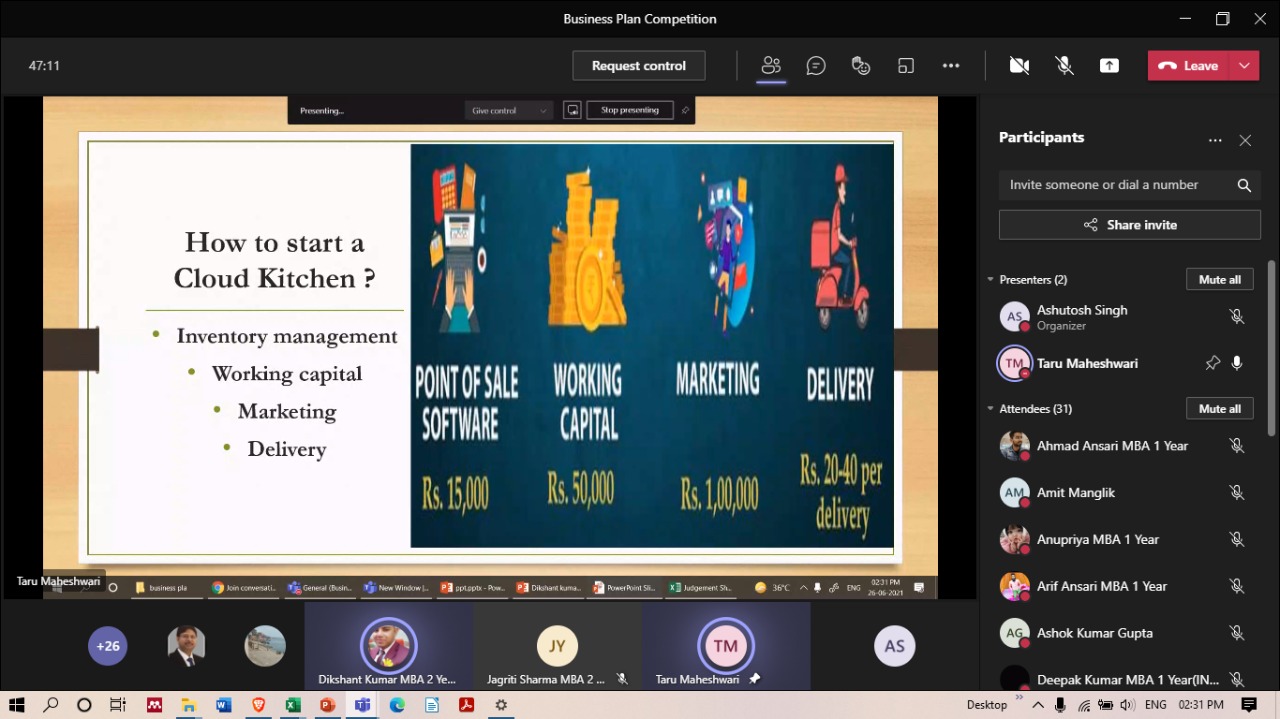Open Participants panel more options
Screen dimensions: 1280x719
pos(1215,140)
